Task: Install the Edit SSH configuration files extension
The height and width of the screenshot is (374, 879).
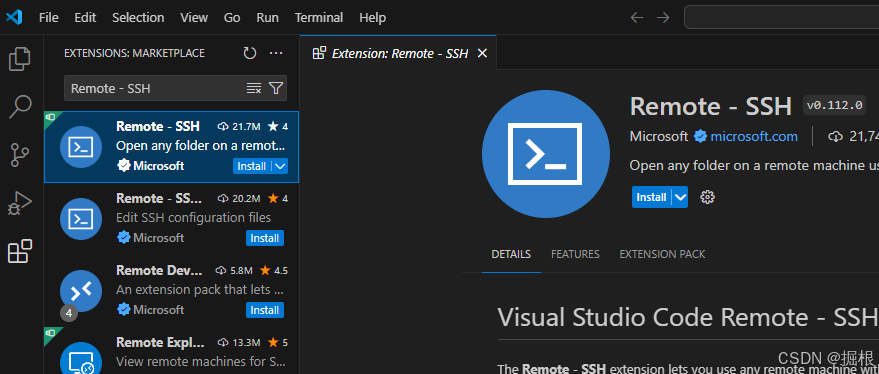Action: (265, 238)
